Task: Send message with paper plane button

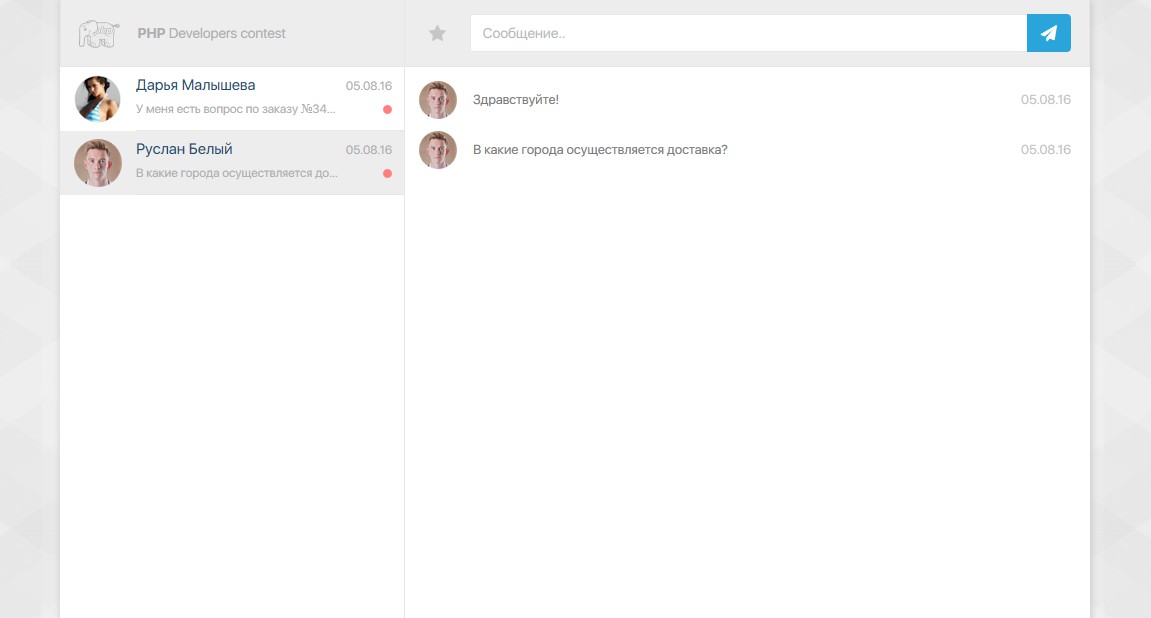Action: pyautogui.click(x=1048, y=33)
